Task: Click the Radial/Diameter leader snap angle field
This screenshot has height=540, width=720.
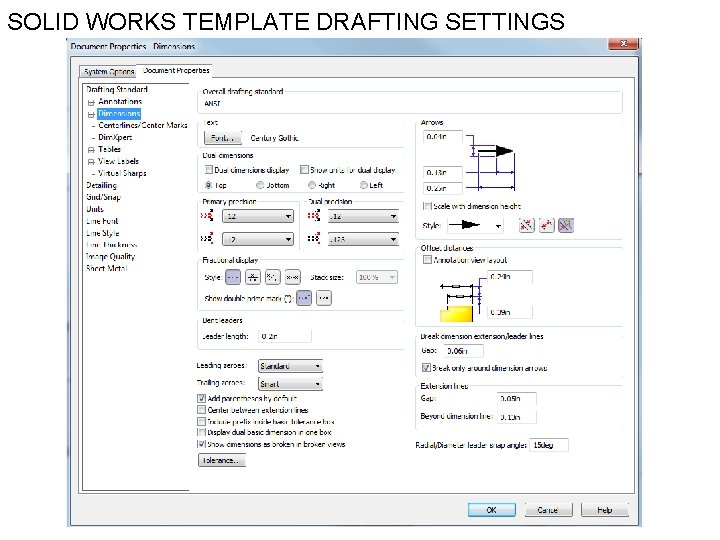Action: [549, 445]
